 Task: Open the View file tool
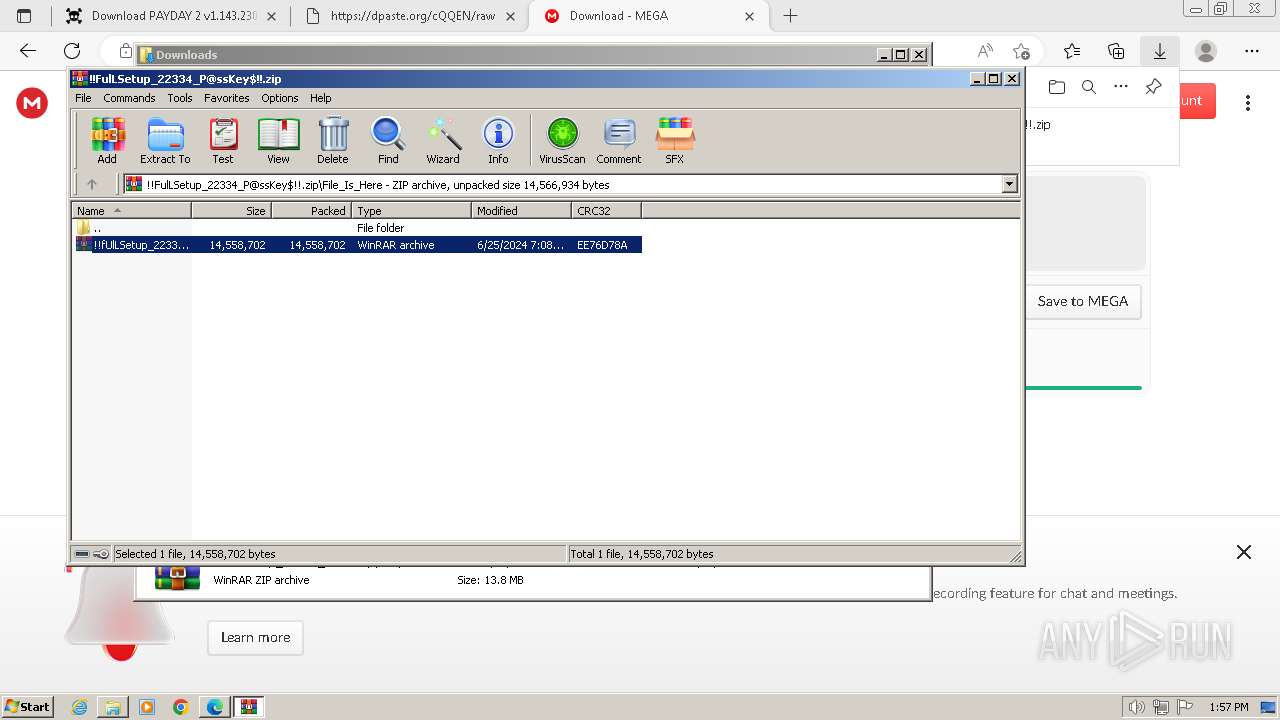278,140
